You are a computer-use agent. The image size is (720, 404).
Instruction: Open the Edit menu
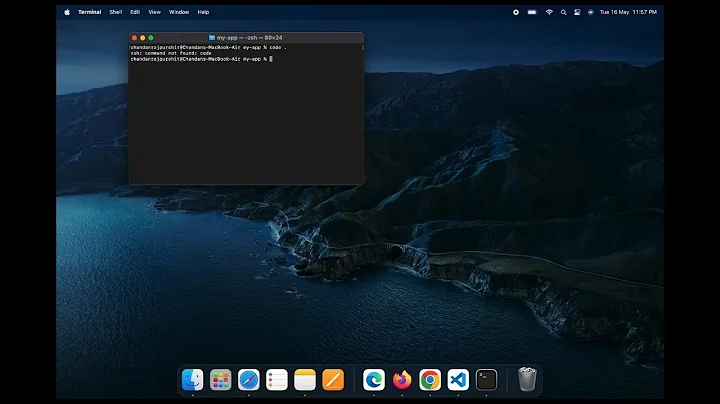point(135,12)
